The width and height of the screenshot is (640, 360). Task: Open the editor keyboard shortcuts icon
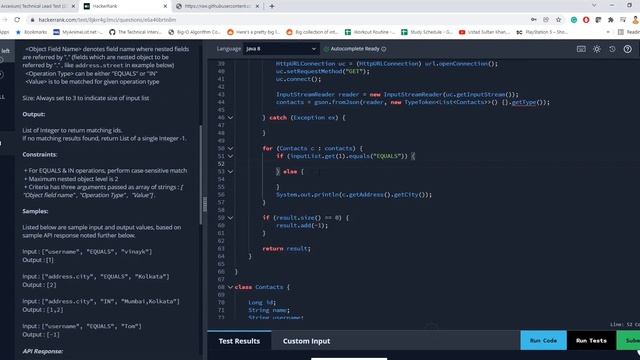pyautogui.click(x=581, y=49)
